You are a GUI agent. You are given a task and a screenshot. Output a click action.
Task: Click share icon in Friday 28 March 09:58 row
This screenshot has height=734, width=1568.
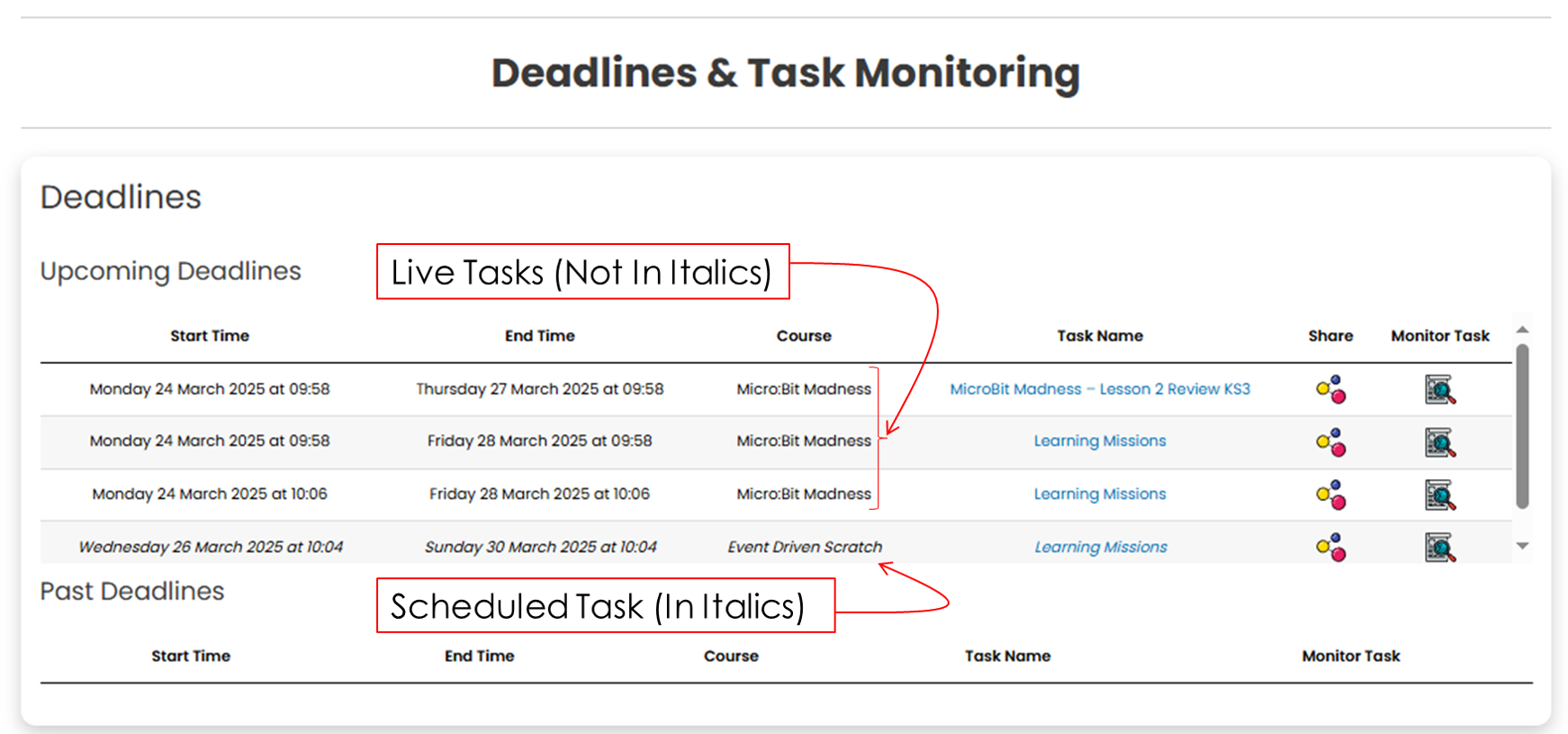coord(1330,442)
